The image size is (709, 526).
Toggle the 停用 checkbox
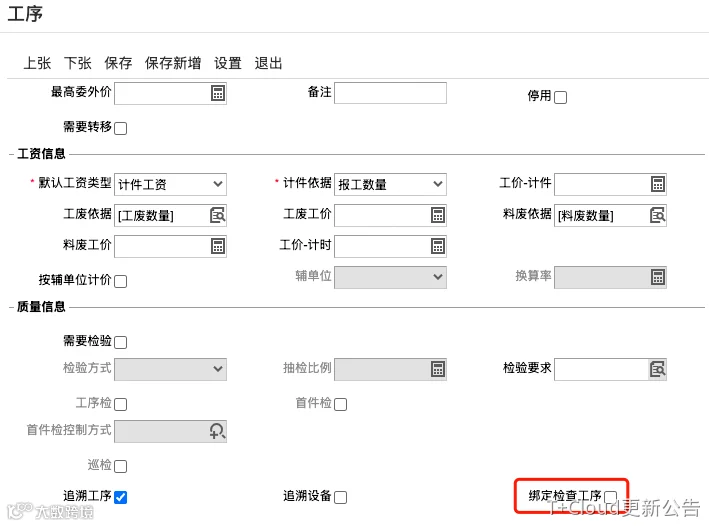(560, 97)
